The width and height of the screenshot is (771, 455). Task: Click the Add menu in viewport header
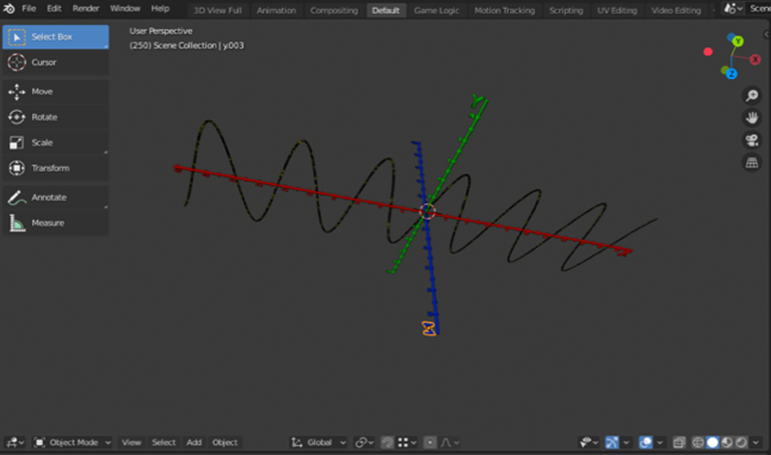pos(194,442)
